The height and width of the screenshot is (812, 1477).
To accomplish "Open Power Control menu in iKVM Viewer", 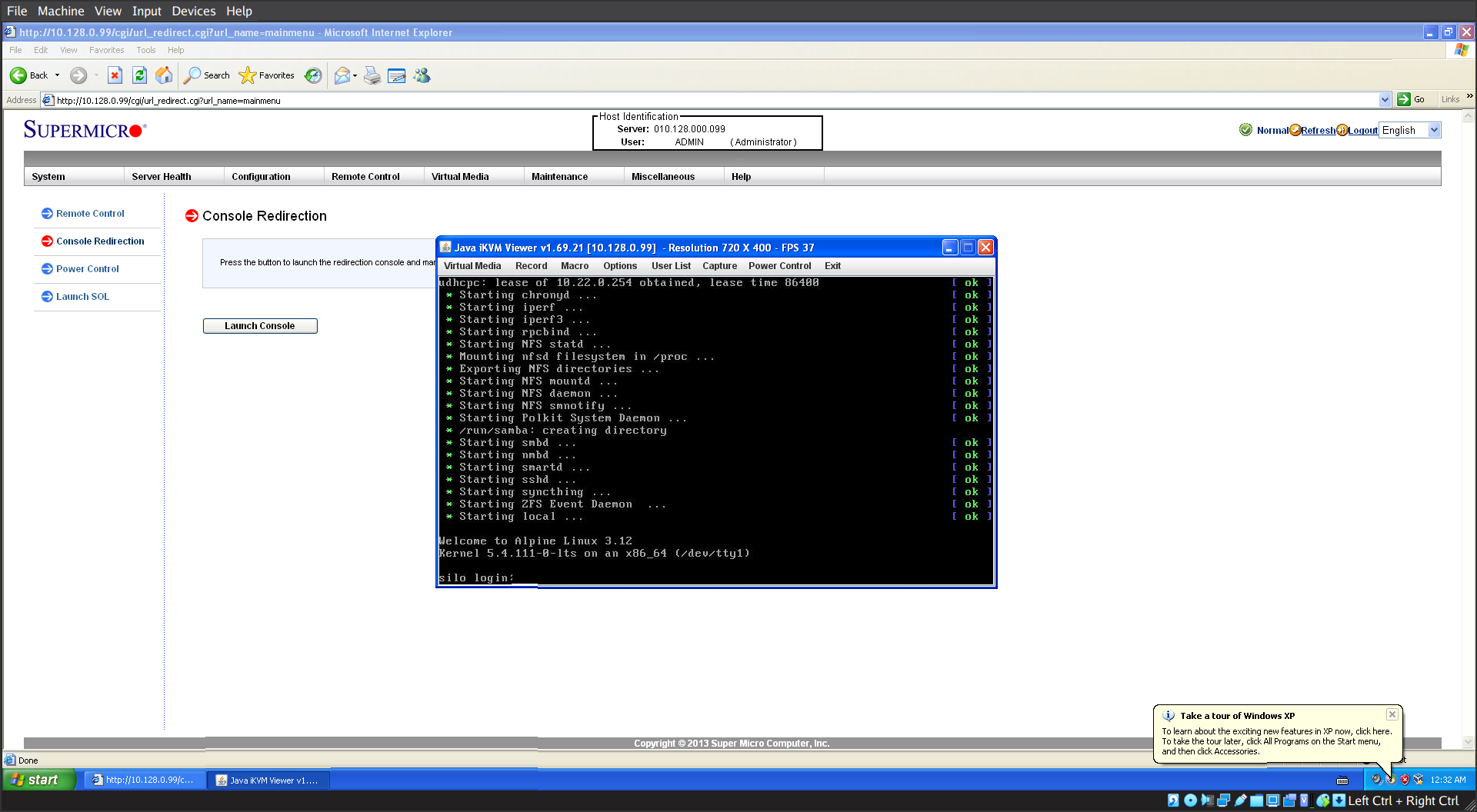I will coord(779,265).
